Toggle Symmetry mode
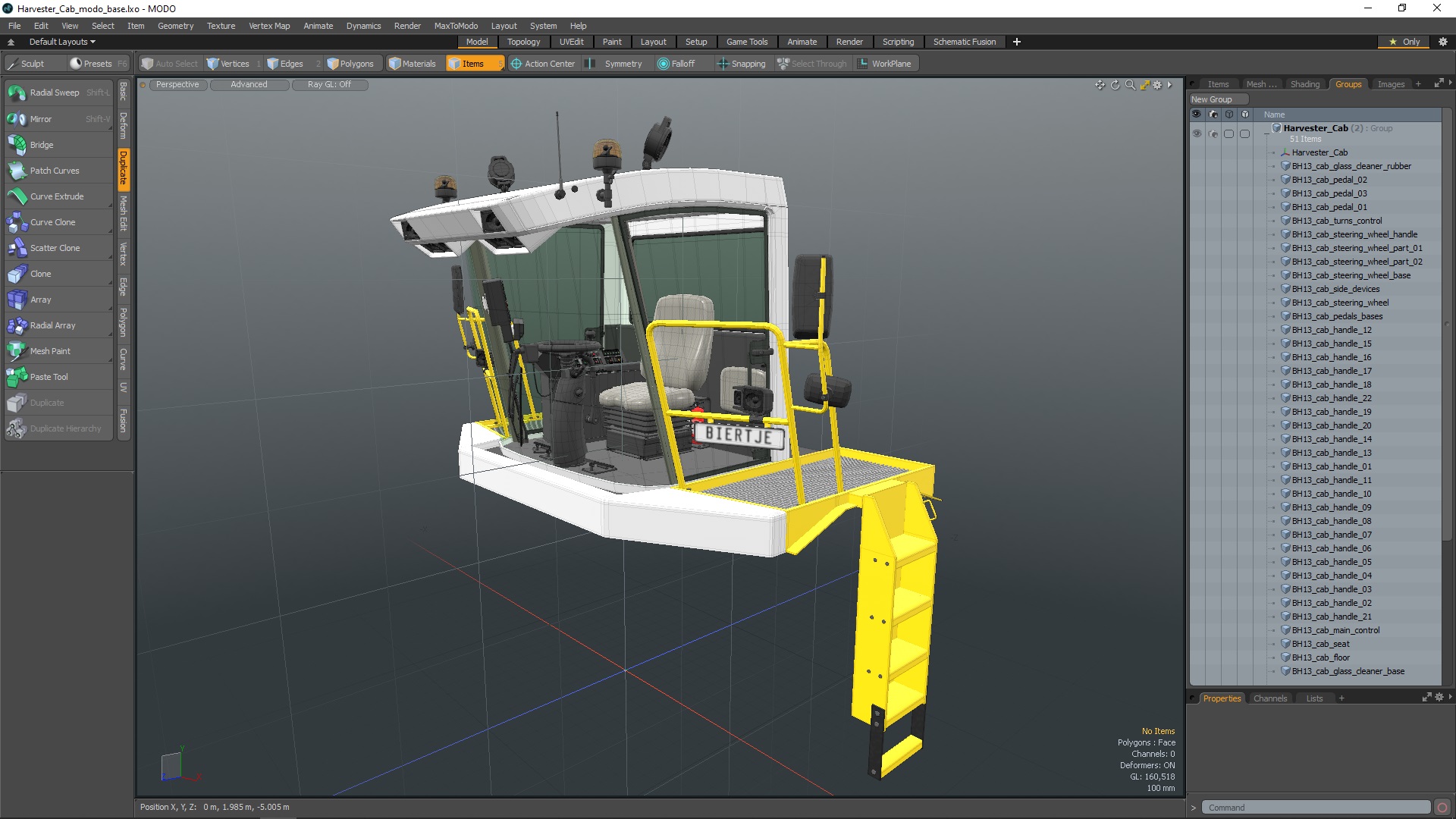 pyautogui.click(x=615, y=64)
